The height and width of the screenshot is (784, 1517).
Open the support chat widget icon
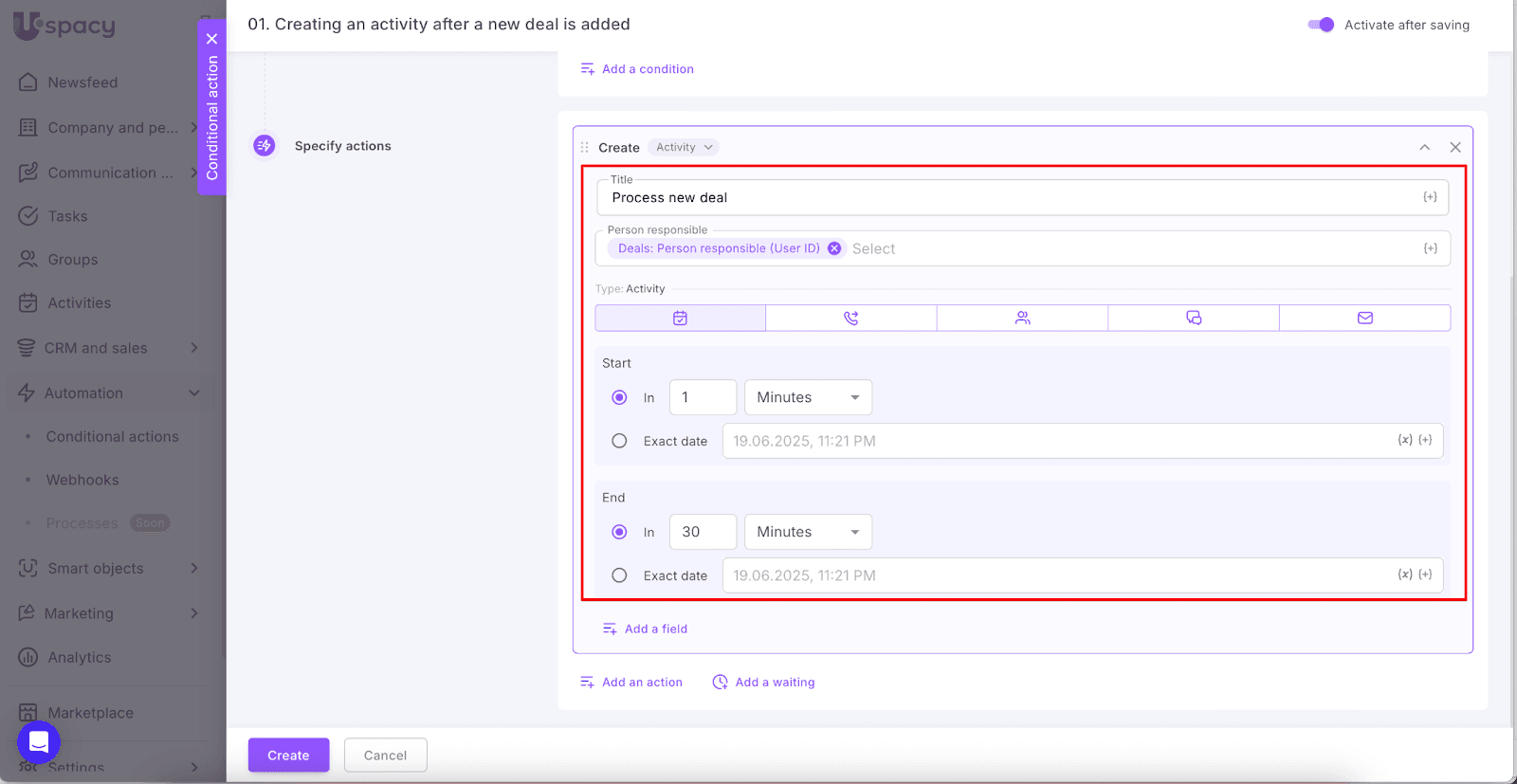(x=39, y=742)
